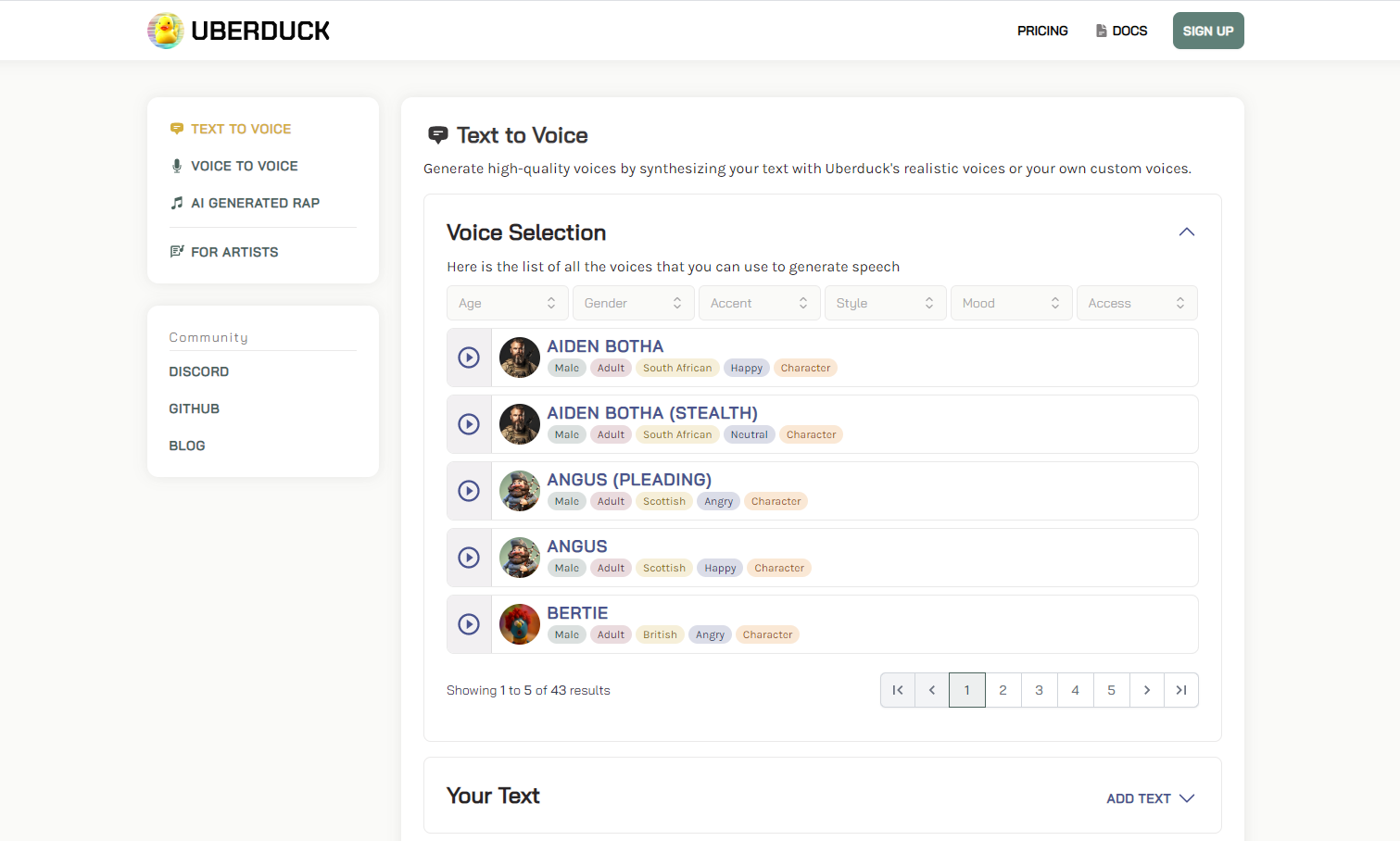Viewport: 1400px width, 841px height.
Task: Go to results page 2
Action: (1003, 690)
